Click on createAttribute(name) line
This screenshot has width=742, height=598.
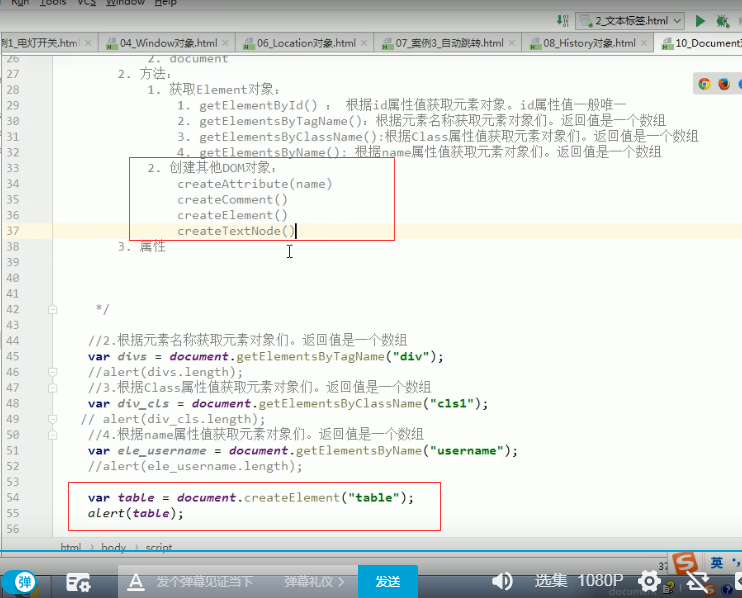click(x=255, y=184)
